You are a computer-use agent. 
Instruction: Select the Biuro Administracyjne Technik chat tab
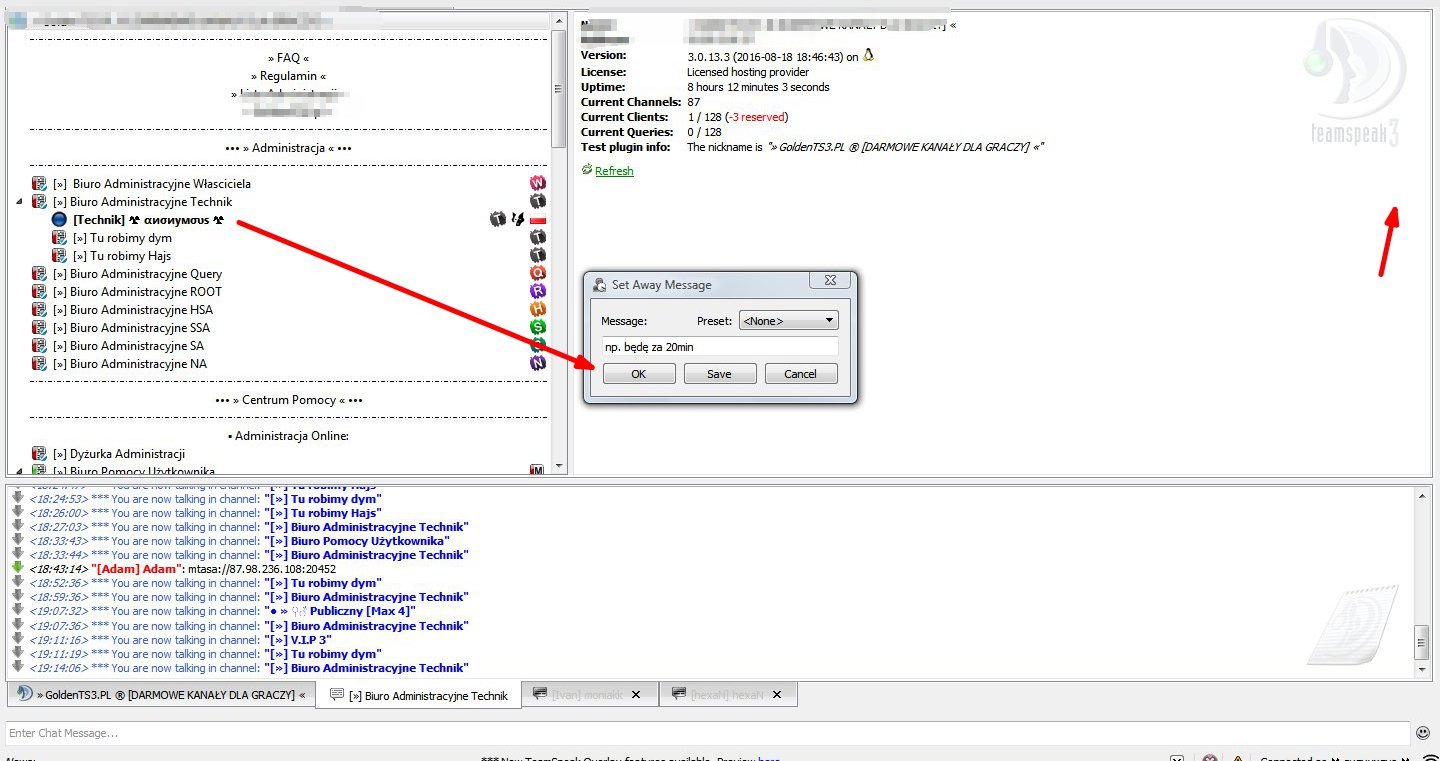point(419,696)
